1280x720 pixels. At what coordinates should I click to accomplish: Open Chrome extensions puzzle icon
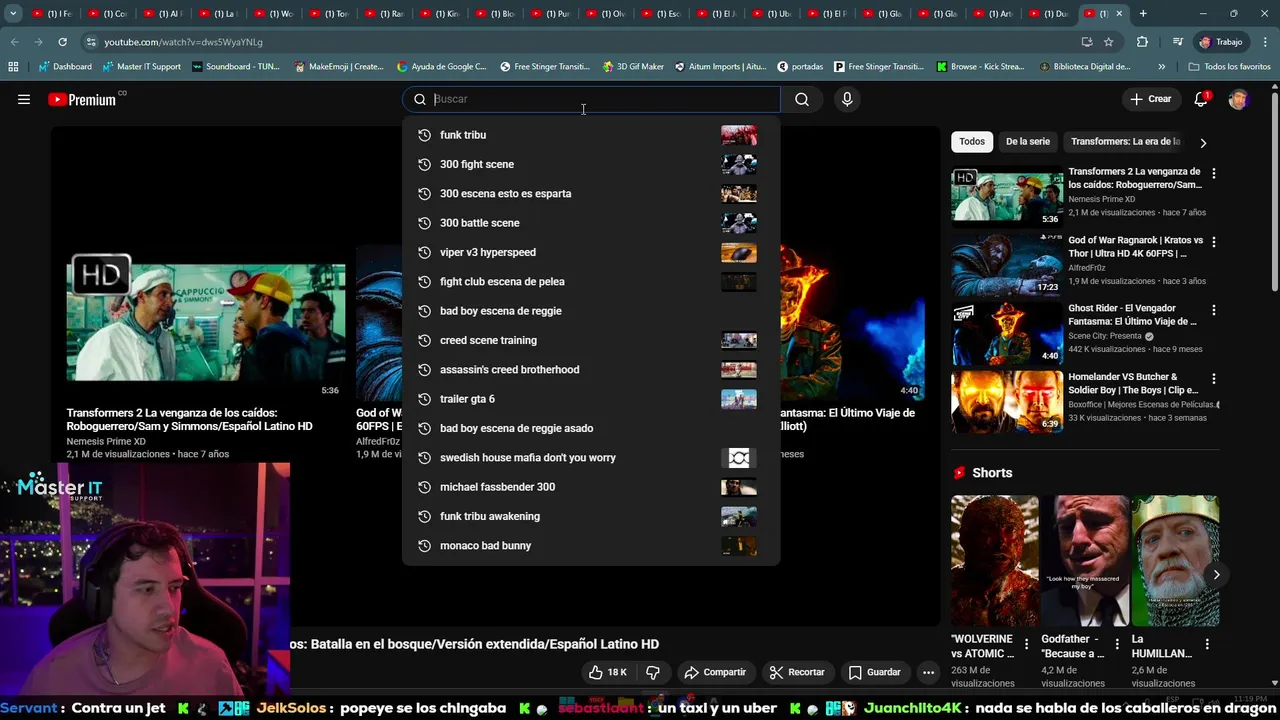tap(1142, 42)
